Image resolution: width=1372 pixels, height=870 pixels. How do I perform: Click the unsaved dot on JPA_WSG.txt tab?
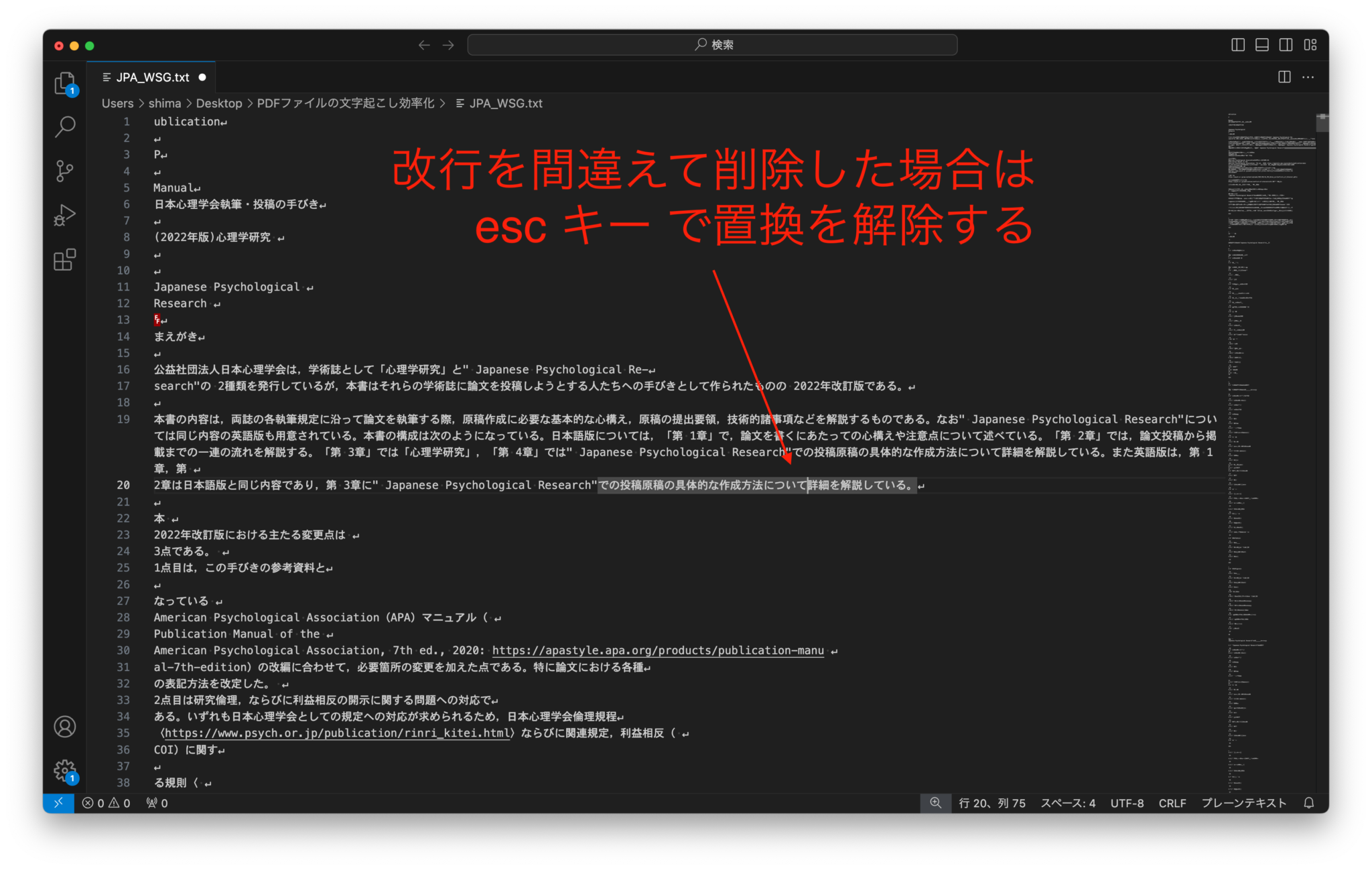(202, 78)
